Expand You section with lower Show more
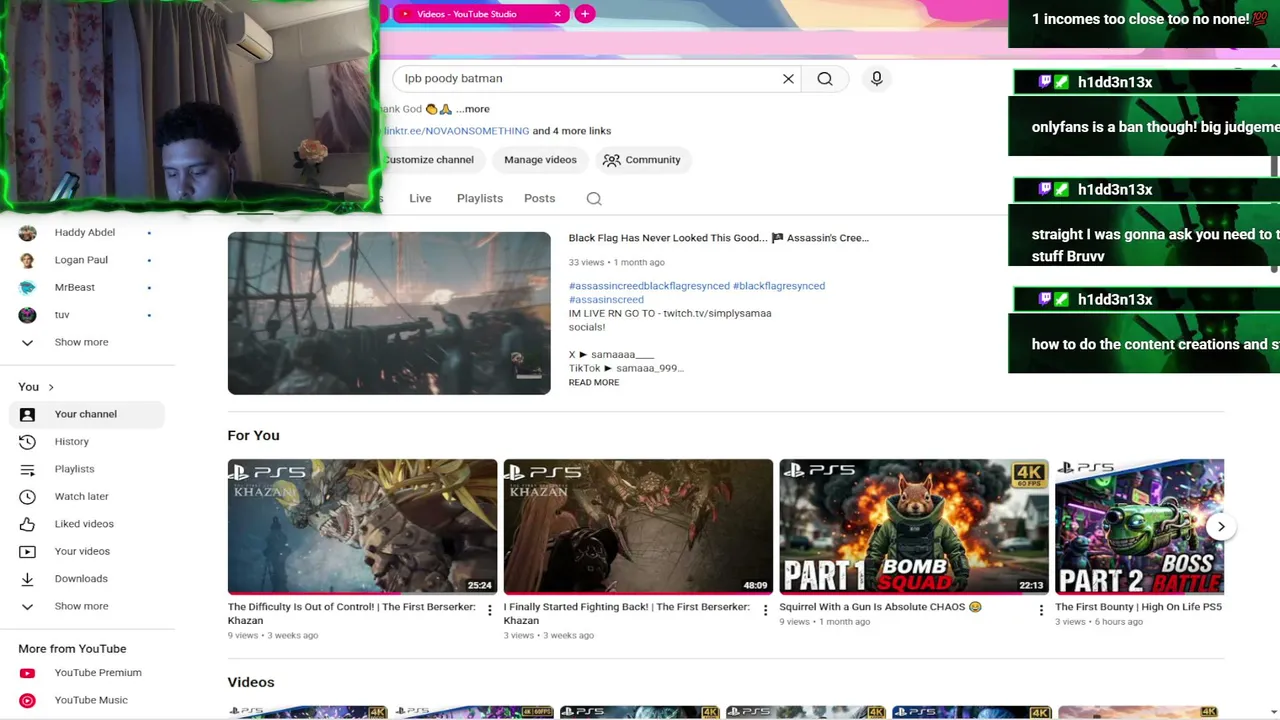The image size is (1280, 720). click(x=81, y=606)
